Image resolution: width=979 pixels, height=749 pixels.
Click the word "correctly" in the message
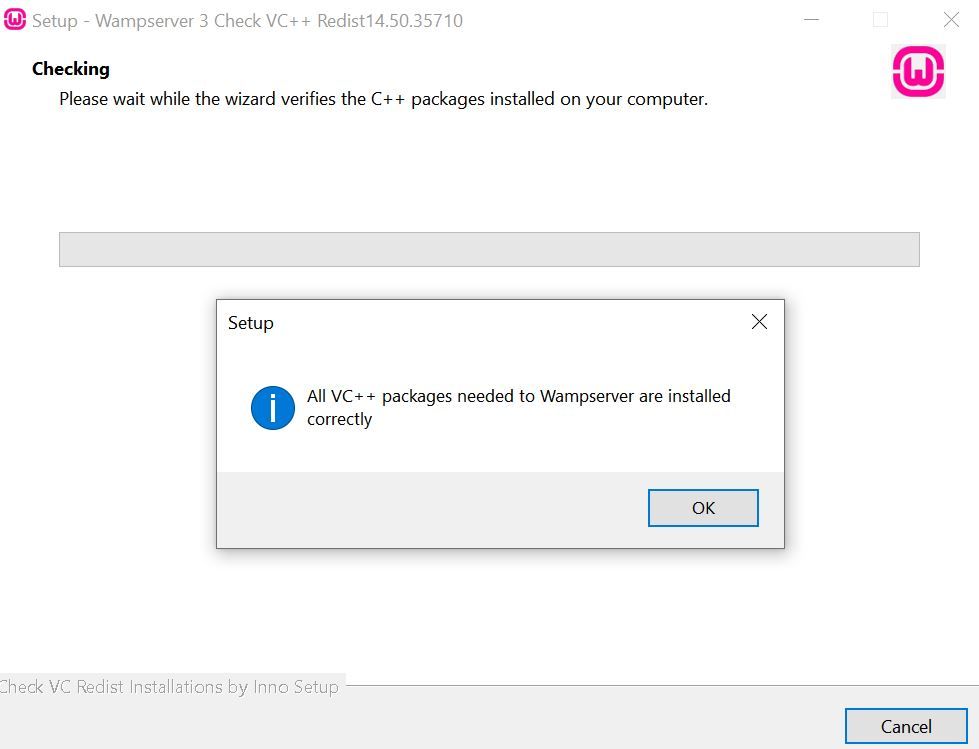click(339, 419)
